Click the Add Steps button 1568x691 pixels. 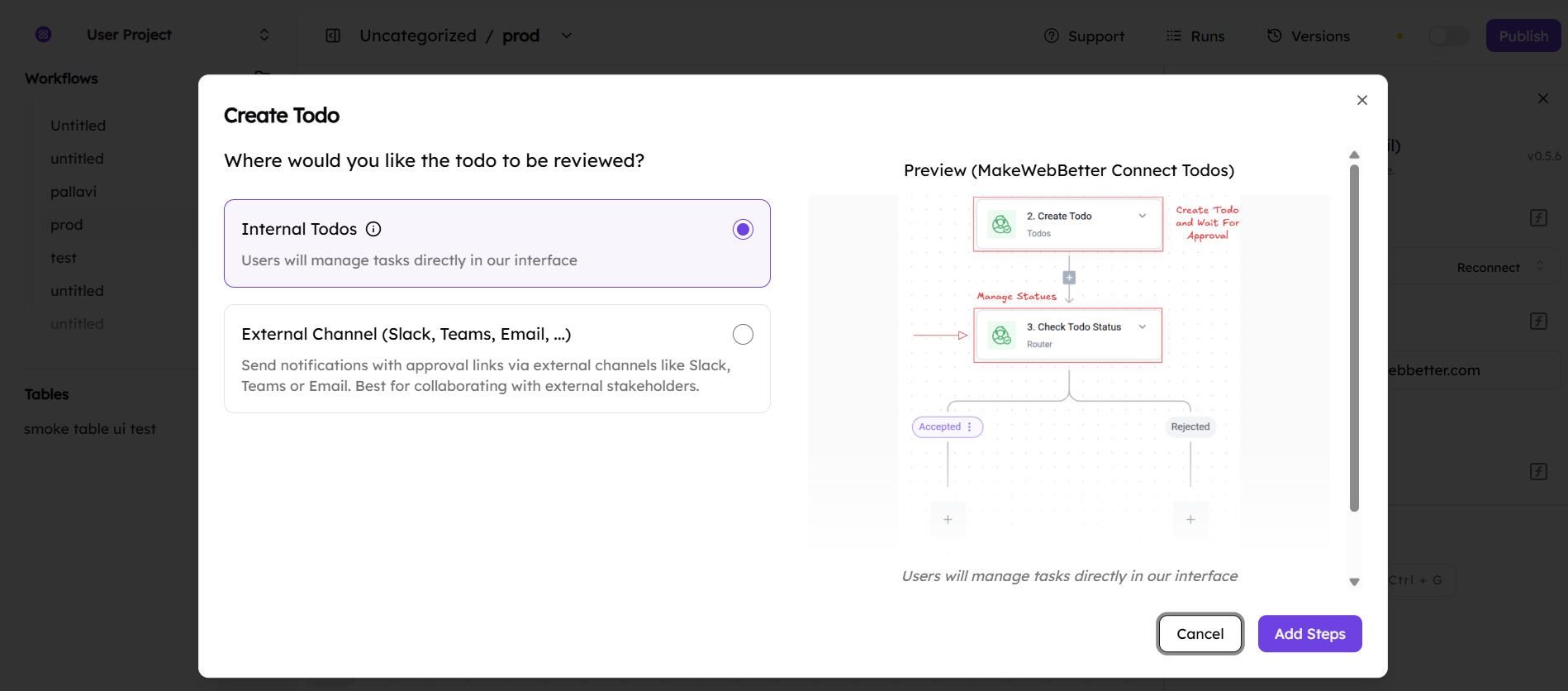click(x=1309, y=634)
